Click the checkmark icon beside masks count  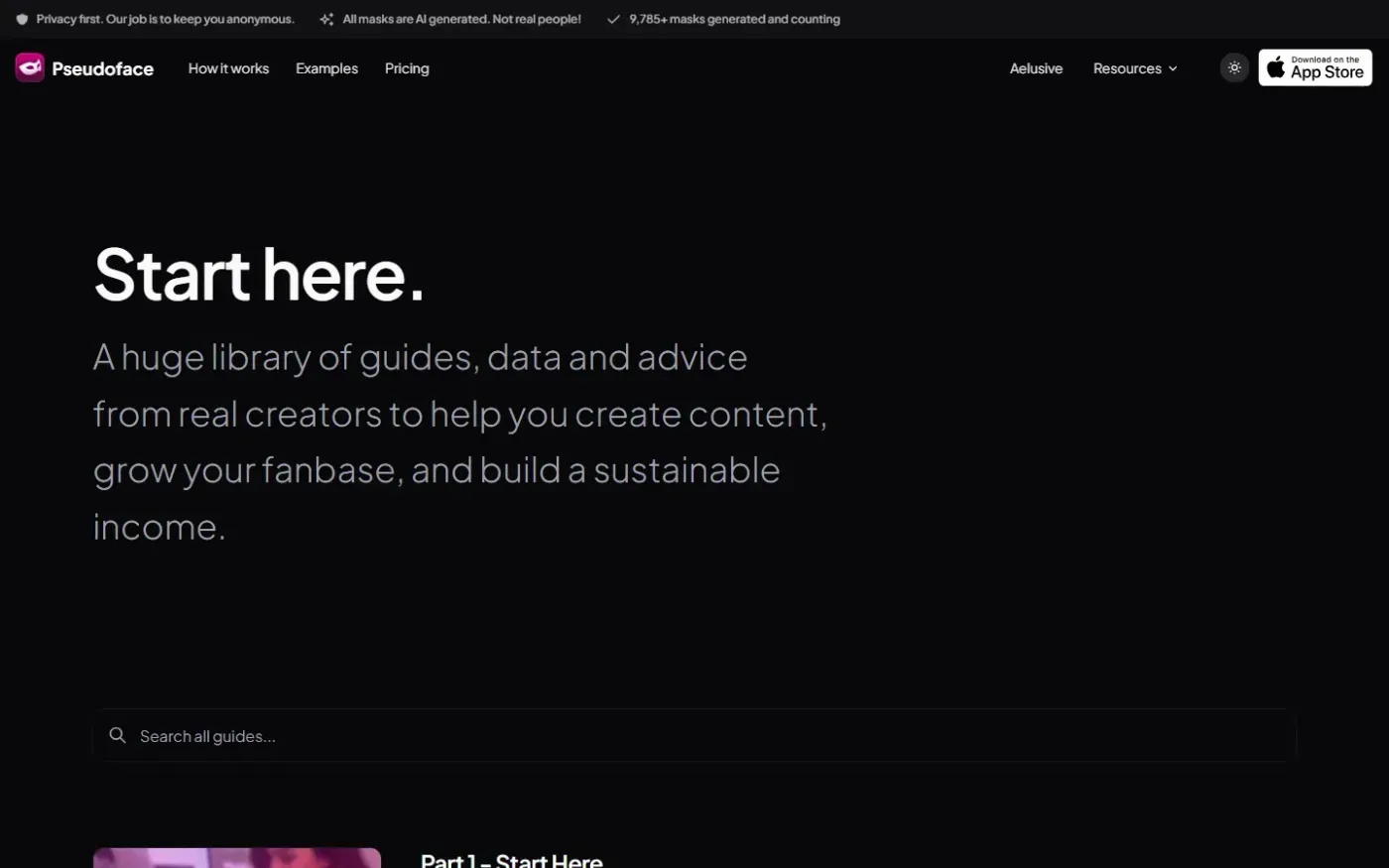(613, 19)
